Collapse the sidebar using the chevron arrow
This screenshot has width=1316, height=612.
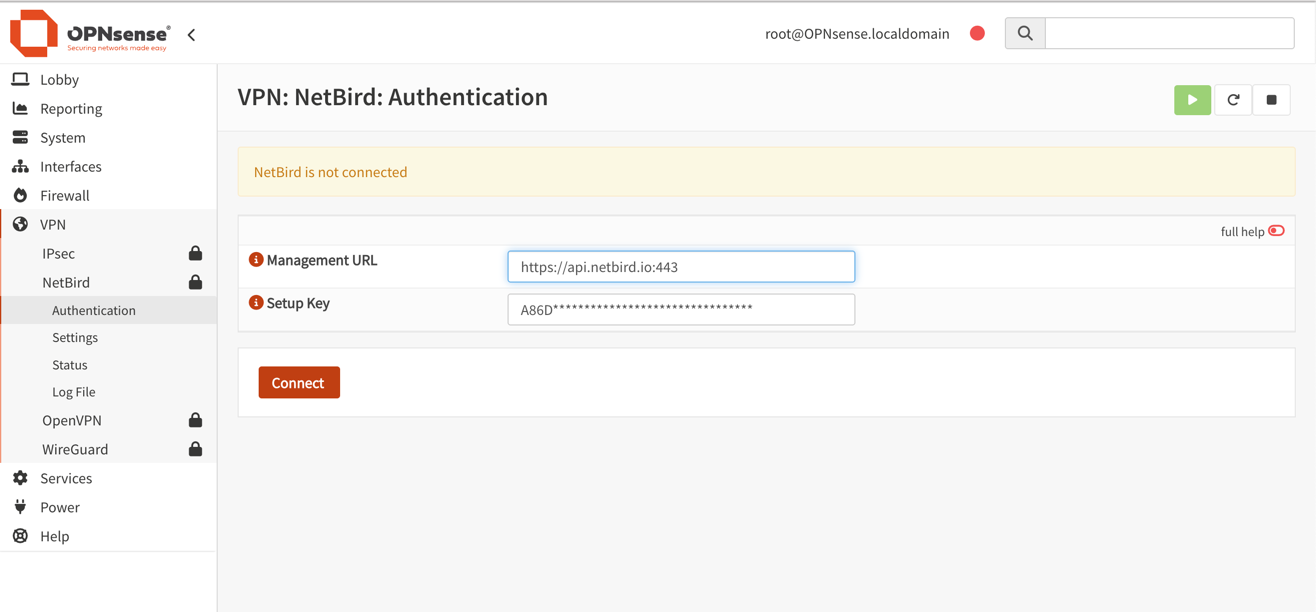[191, 33]
